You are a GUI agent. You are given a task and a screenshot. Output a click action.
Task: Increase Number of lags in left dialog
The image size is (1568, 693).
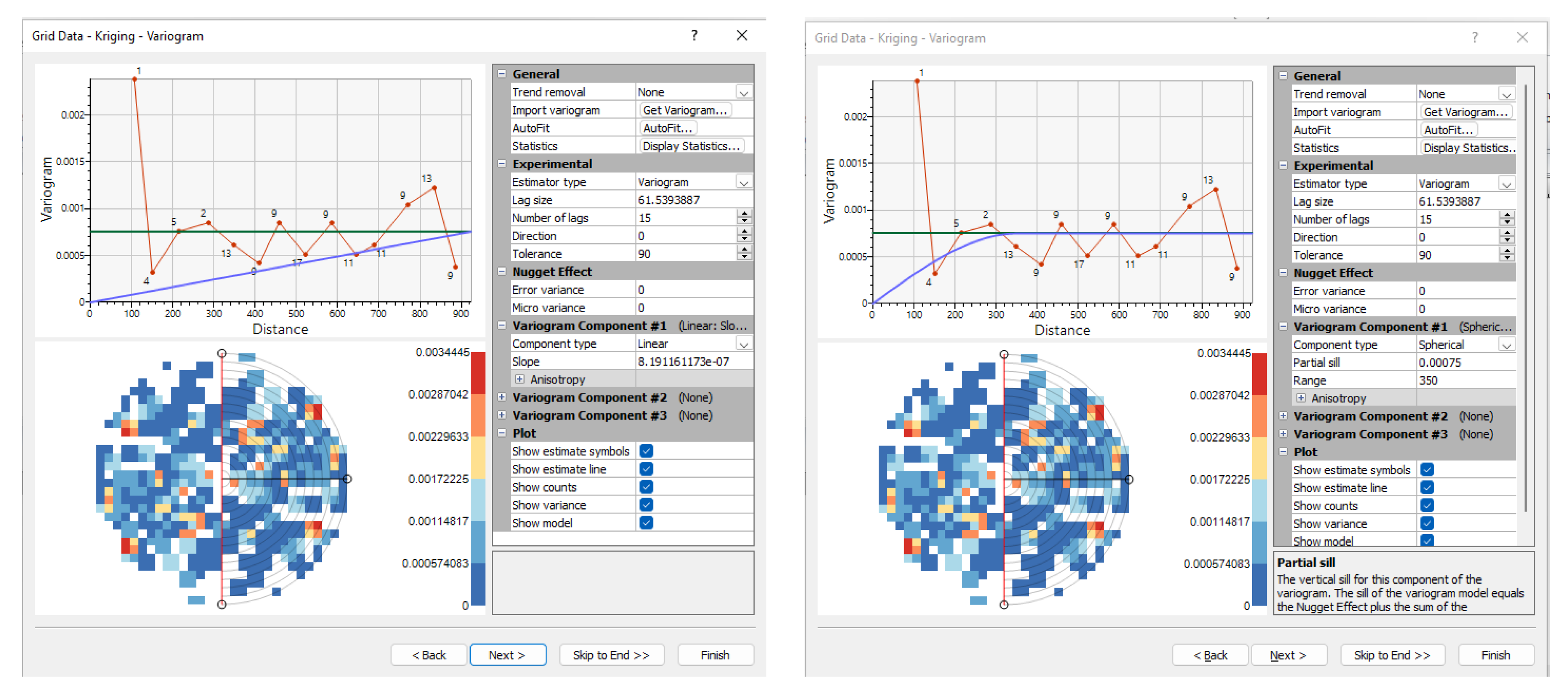pyautogui.click(x=744, y=214)
